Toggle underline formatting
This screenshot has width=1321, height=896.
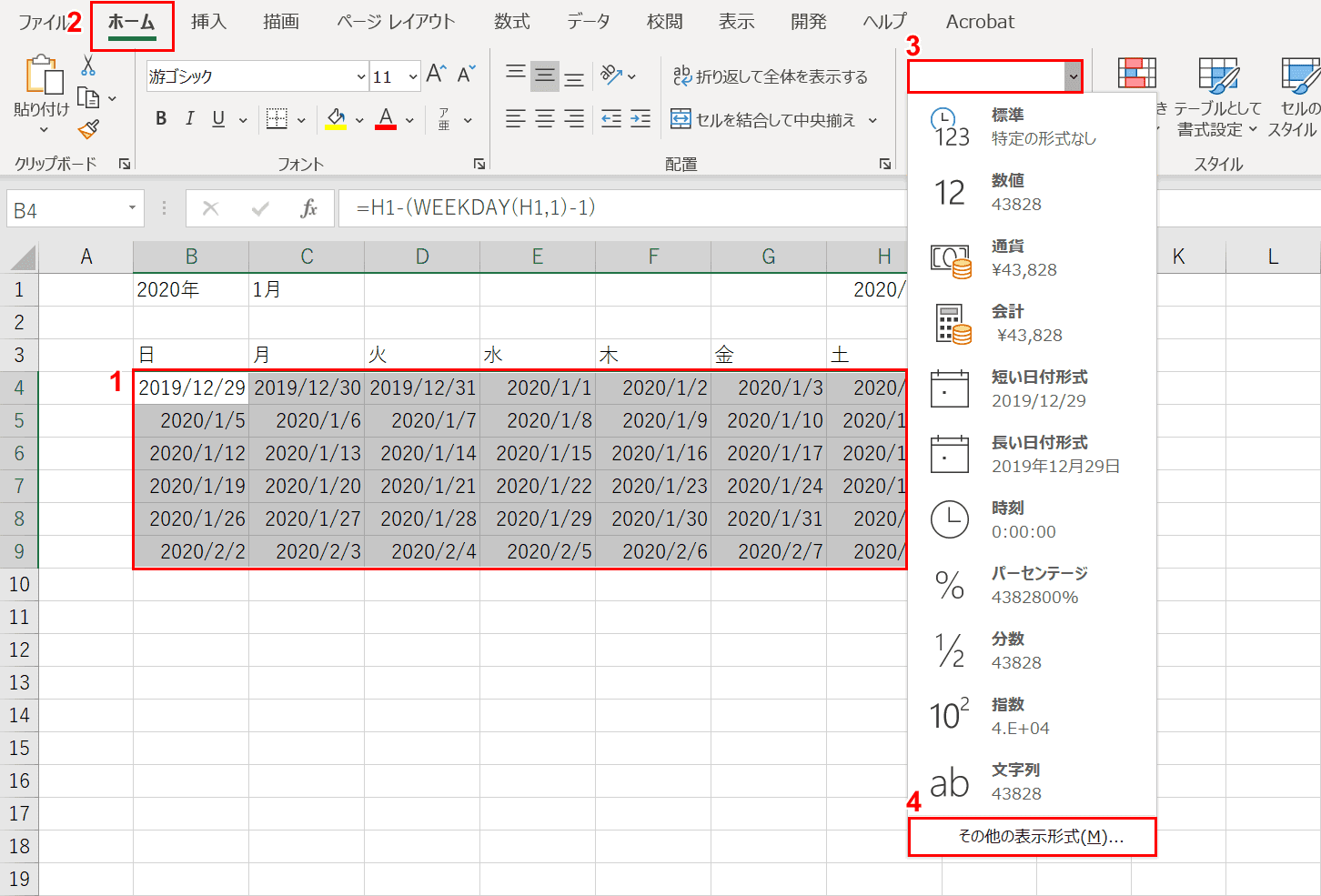pos(218,118)
